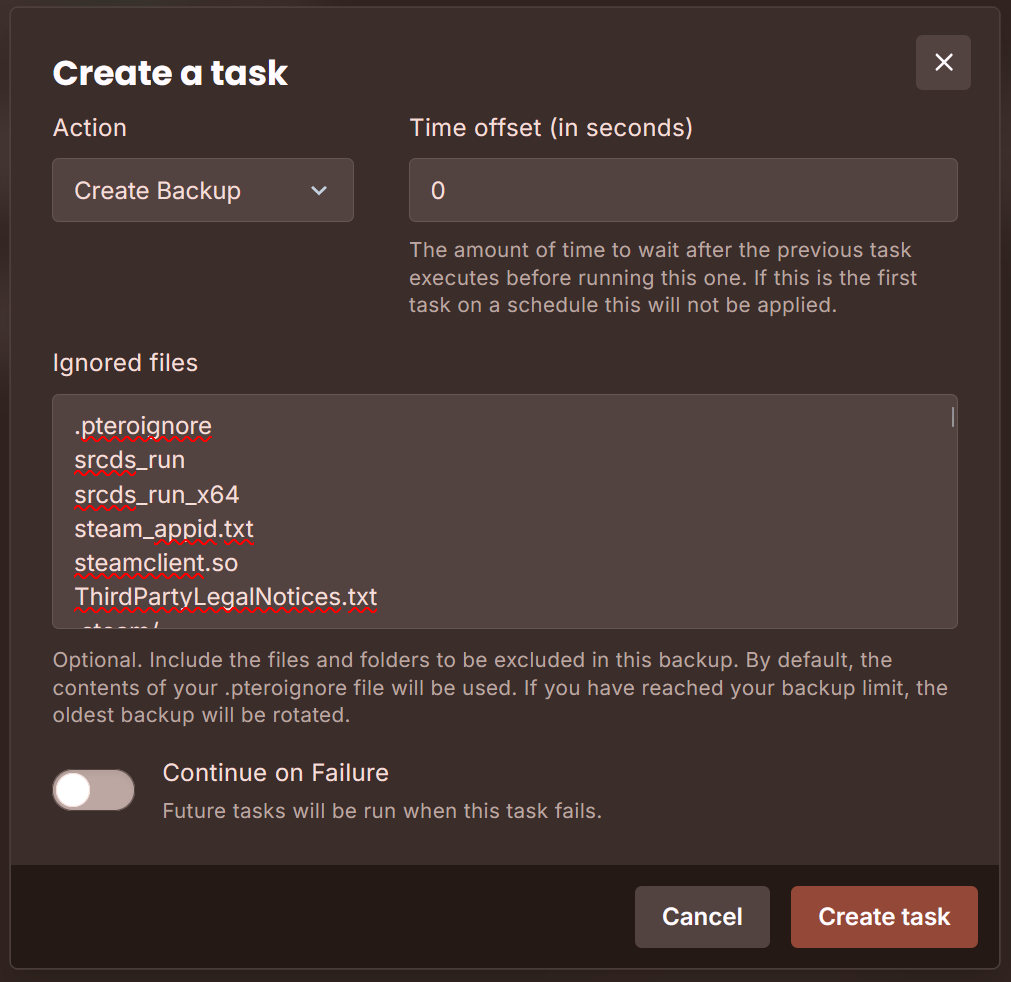
Task: Focus the Time offset input field
Action: tap(683, 190)
